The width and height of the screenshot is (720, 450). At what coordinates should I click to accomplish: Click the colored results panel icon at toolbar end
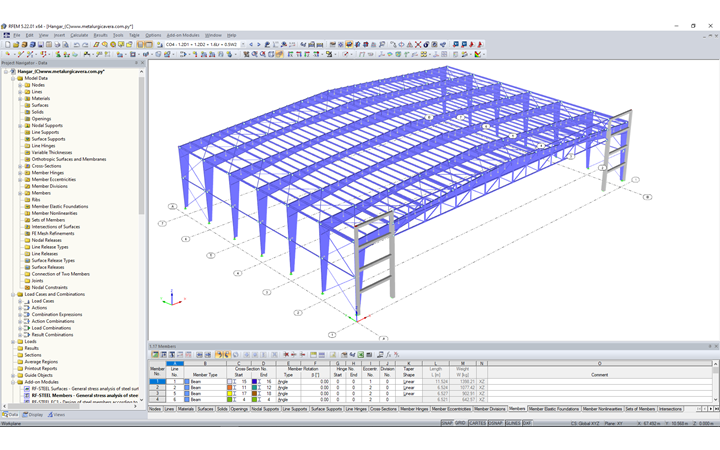pos(478,54)
